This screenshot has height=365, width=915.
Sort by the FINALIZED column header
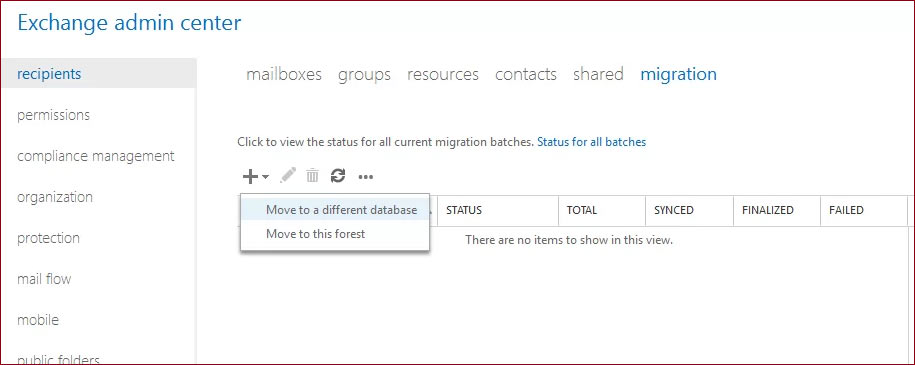(777, 210)
